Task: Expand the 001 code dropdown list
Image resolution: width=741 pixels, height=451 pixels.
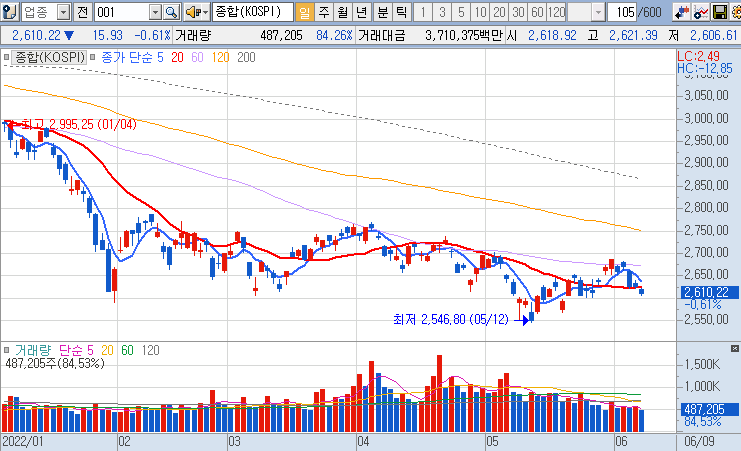Action: coord(155,12)
